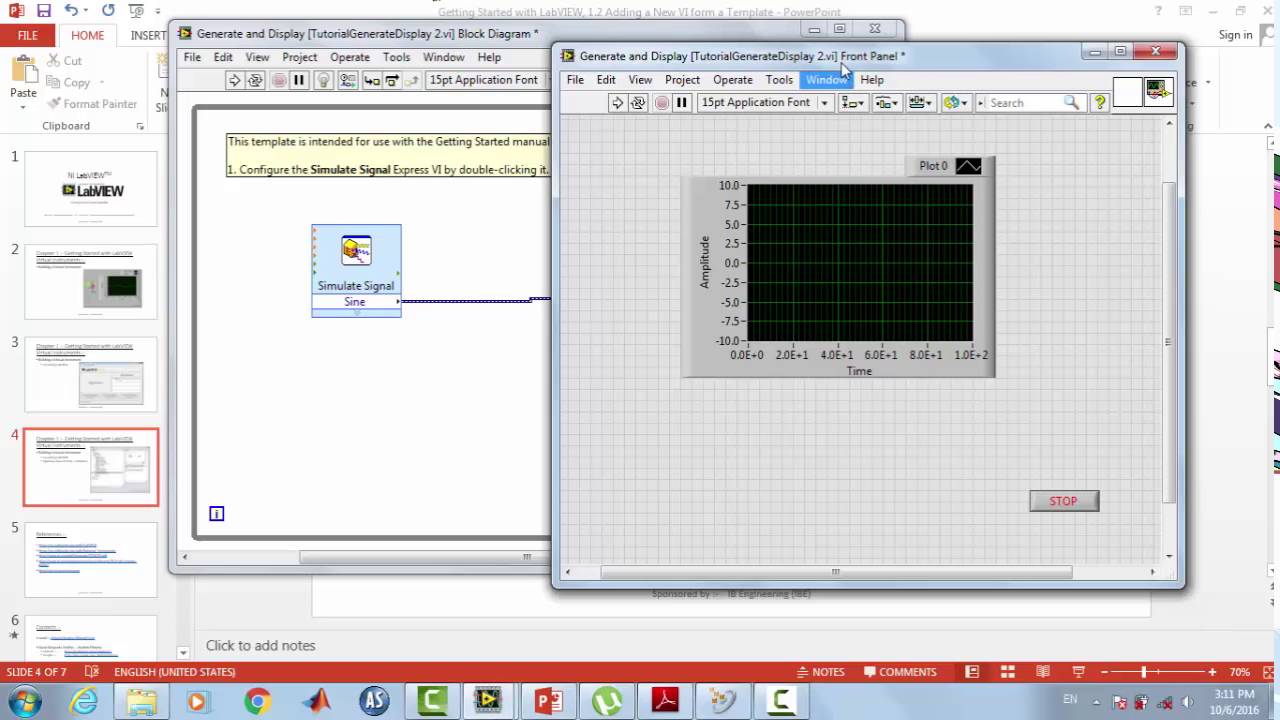Screen dimensions: 1280x720
Task: Click Plot 0 legend sample icon
Action: coord(968,166)
